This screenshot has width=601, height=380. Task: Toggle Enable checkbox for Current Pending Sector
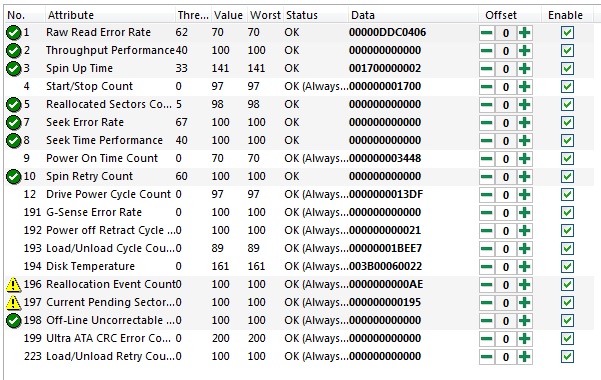point(567,303)
